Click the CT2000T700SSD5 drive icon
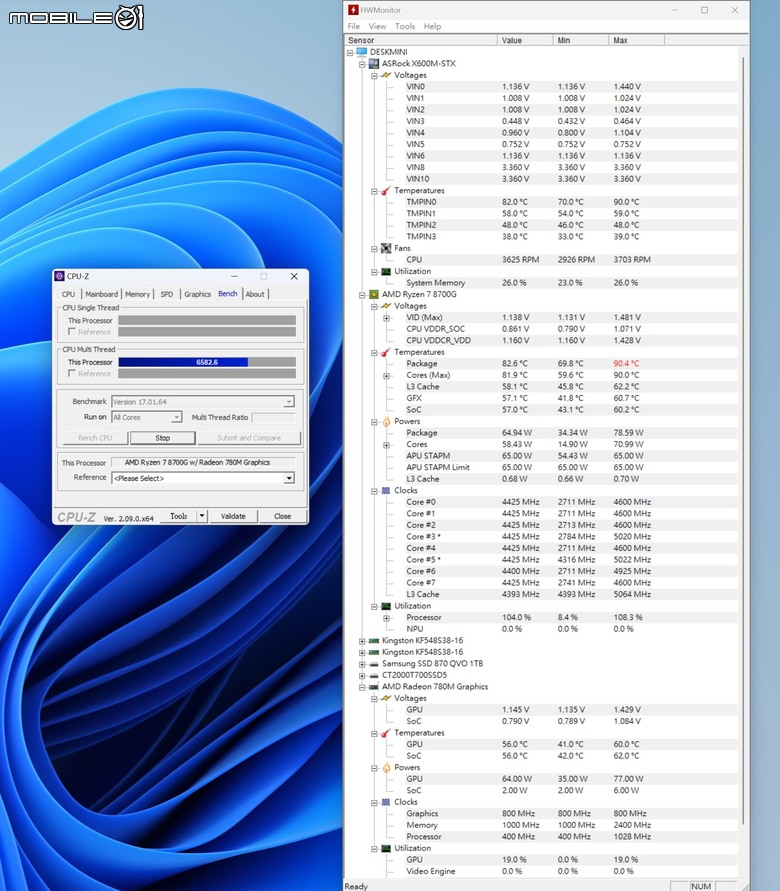The width and height of the screenshot is (780, 891). click(374, 676)
